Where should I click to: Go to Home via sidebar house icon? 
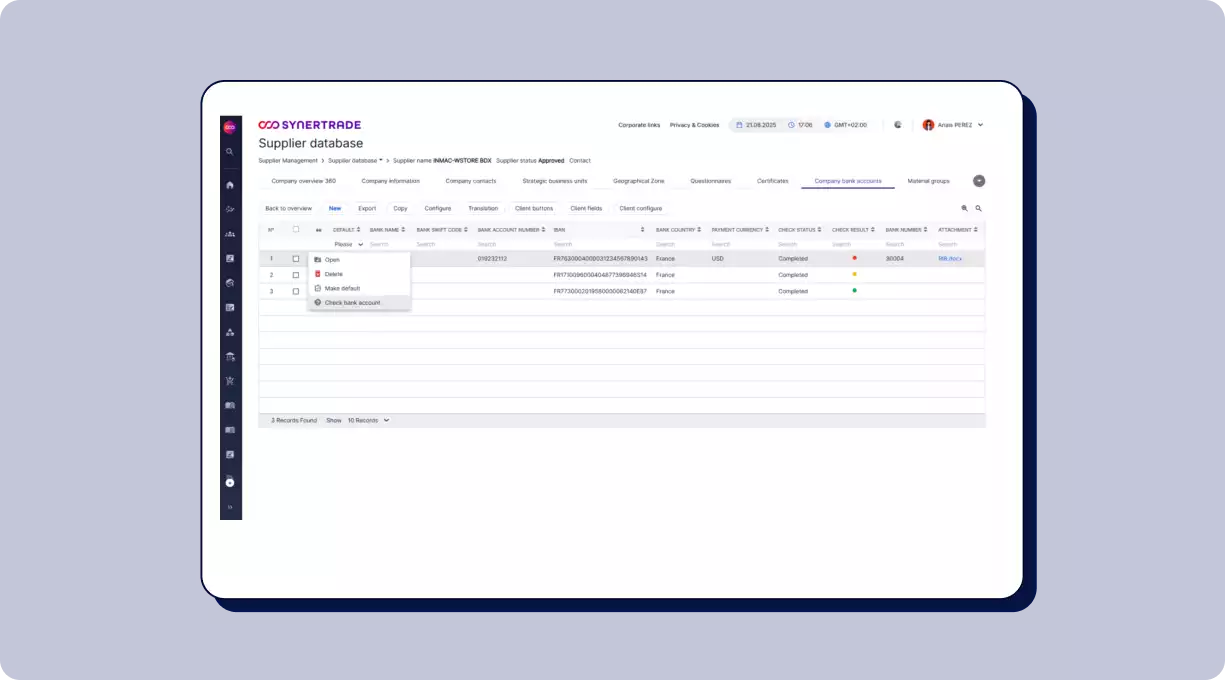click(230, 185)
